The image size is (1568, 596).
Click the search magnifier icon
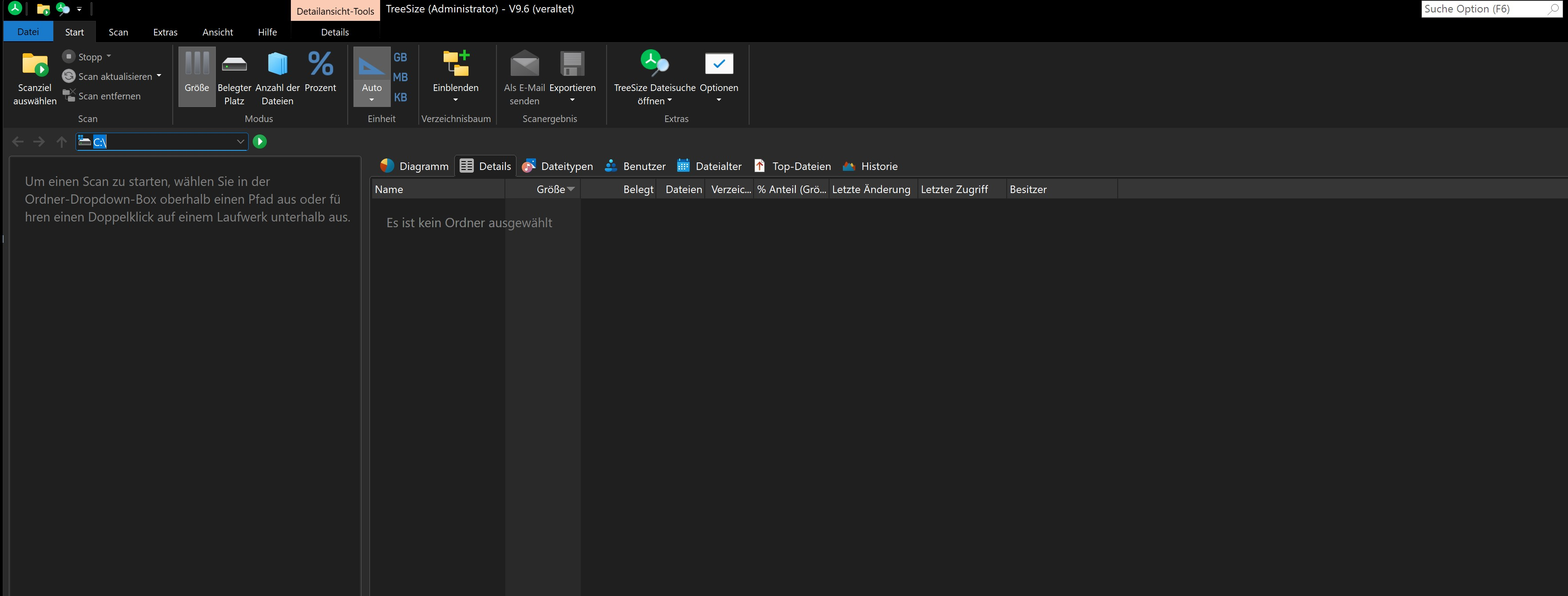click(1553, 9)
